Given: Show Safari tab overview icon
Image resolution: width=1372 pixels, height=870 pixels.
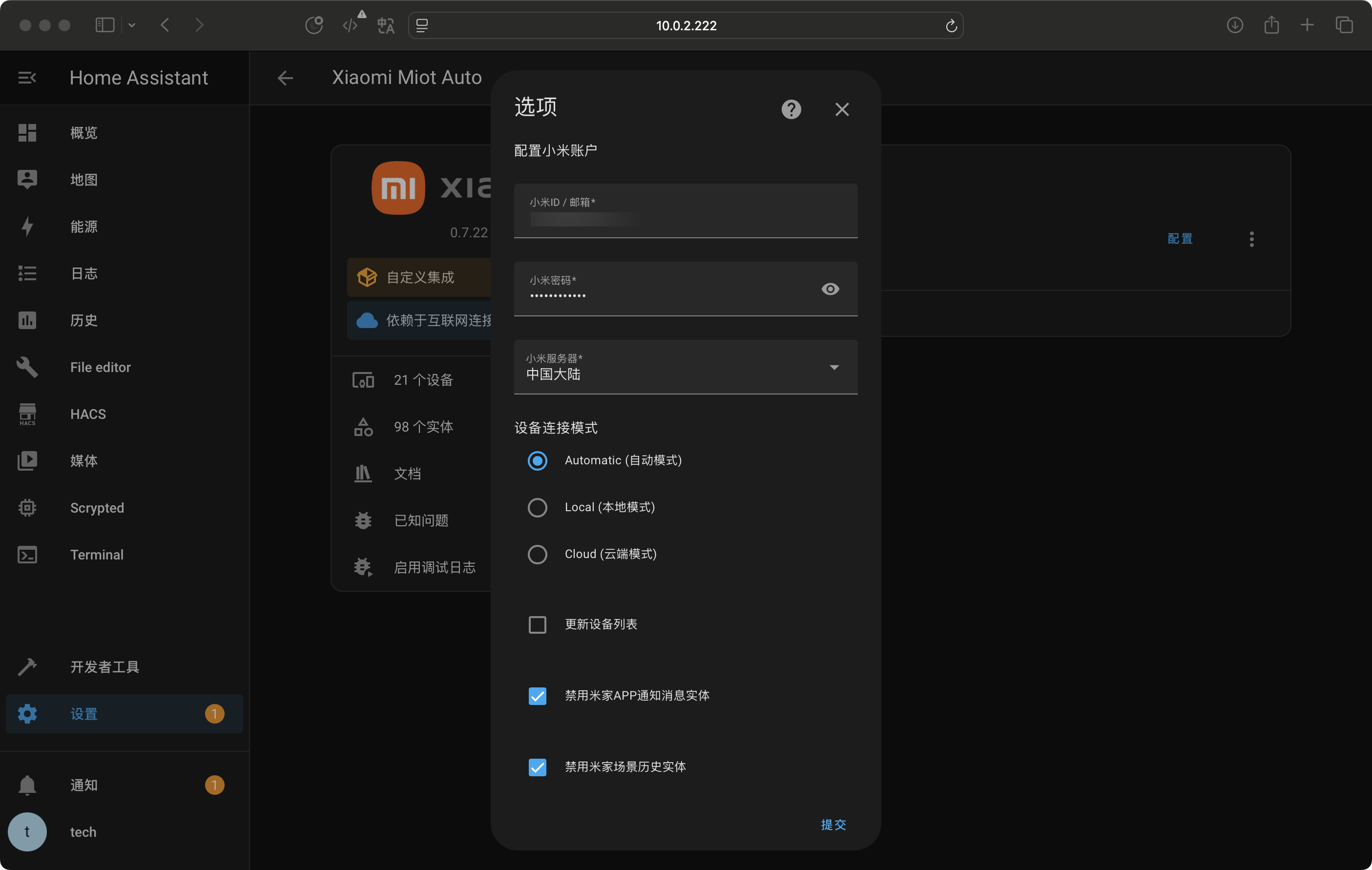Looking at the screenshot, I should coord(1344,25).
